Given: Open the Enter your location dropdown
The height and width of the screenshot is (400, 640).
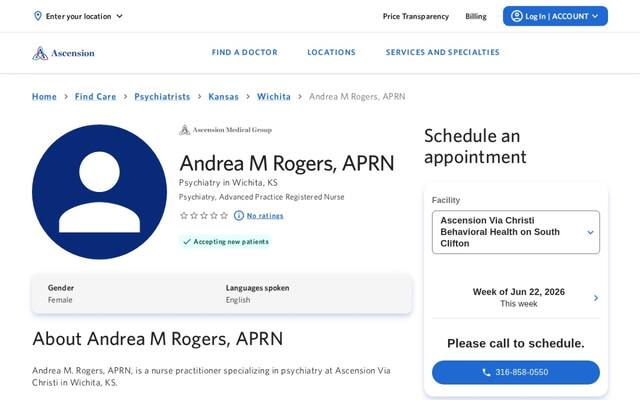Looking at the screenshot, I should tap(78, 16).
